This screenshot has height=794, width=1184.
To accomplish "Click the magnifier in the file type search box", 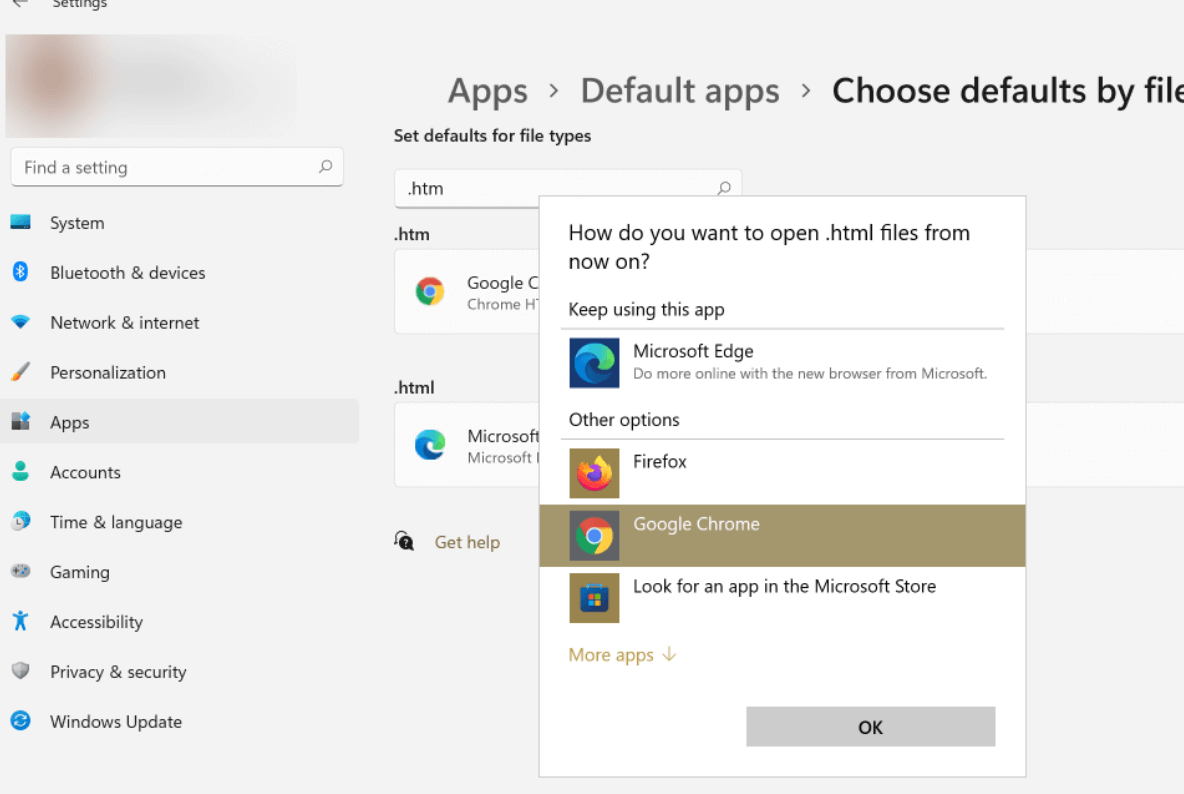I will (724, 188).
